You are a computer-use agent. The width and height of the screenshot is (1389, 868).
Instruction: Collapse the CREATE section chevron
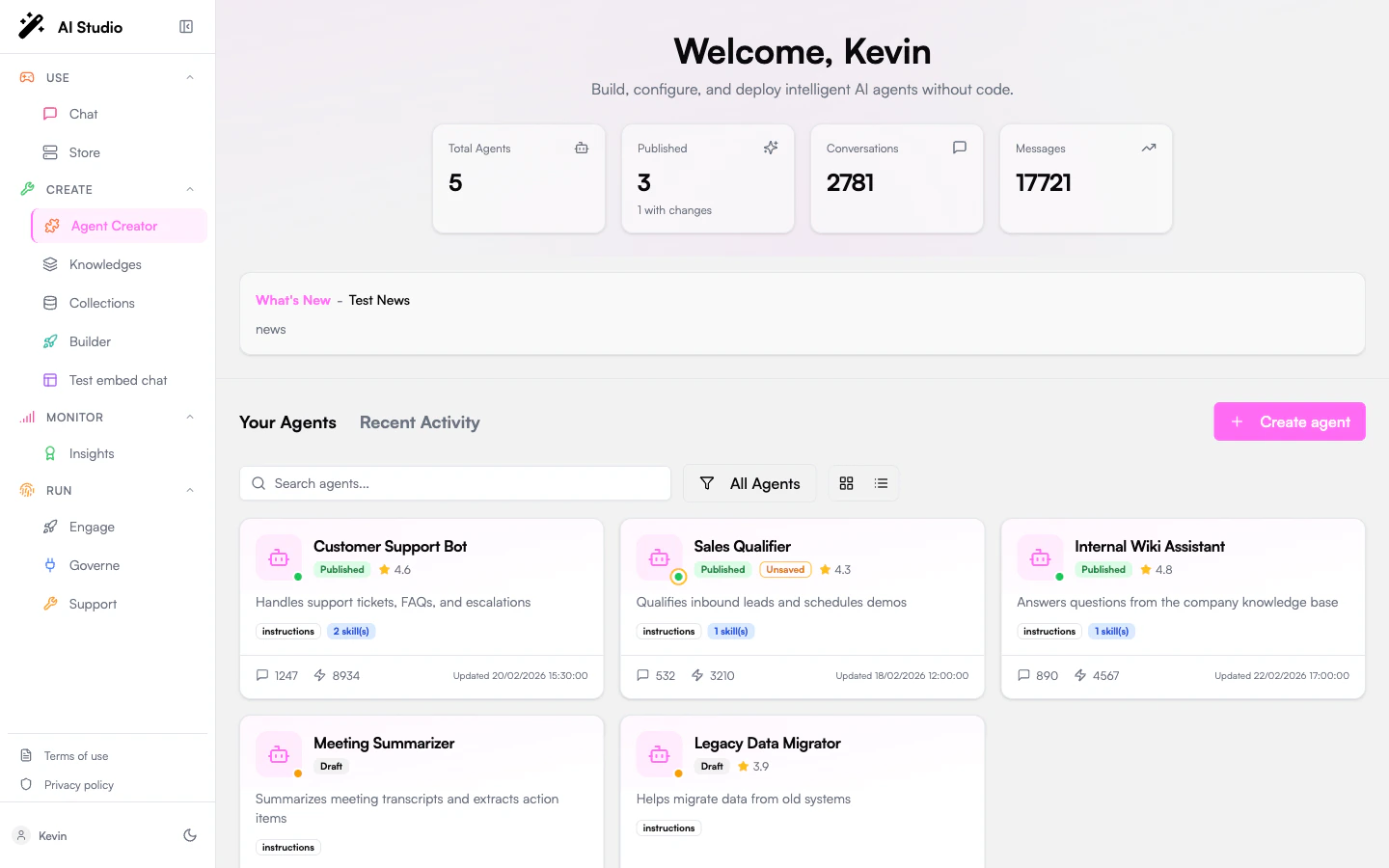point(190,189)
